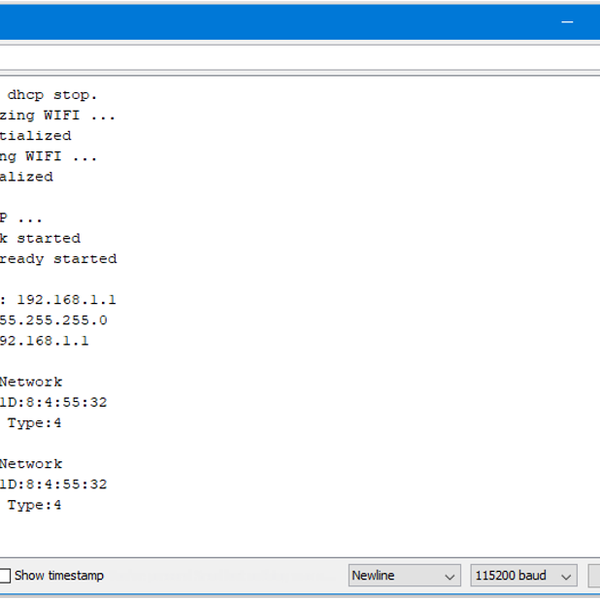Open the 115200 baud rate dropdown

(x=524, y=576)
